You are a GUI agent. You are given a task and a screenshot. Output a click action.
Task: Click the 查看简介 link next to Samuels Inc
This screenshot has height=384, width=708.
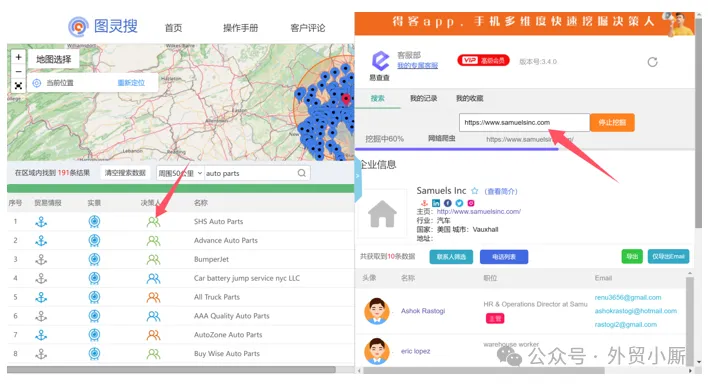(x=501, y=192)
